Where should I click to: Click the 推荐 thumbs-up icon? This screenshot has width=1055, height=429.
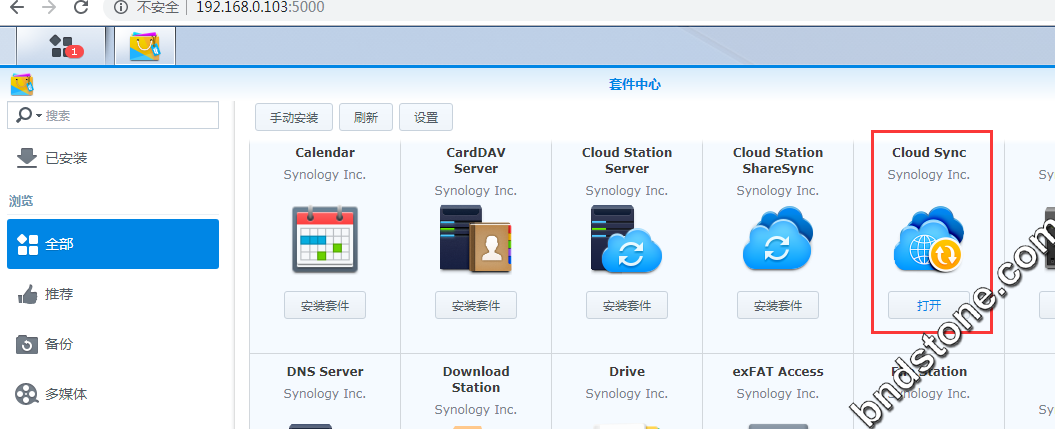(27, 294)
